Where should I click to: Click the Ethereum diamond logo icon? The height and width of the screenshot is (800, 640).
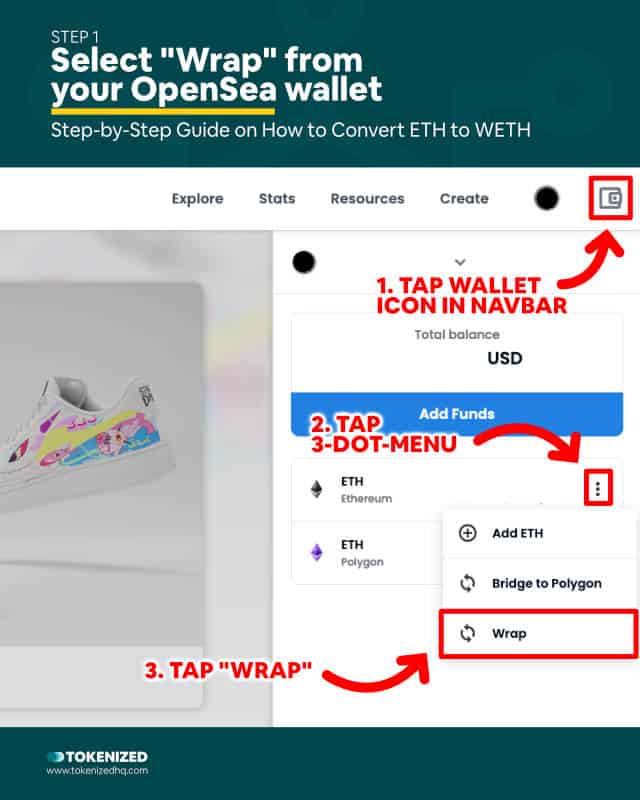(x=317, y=489)
